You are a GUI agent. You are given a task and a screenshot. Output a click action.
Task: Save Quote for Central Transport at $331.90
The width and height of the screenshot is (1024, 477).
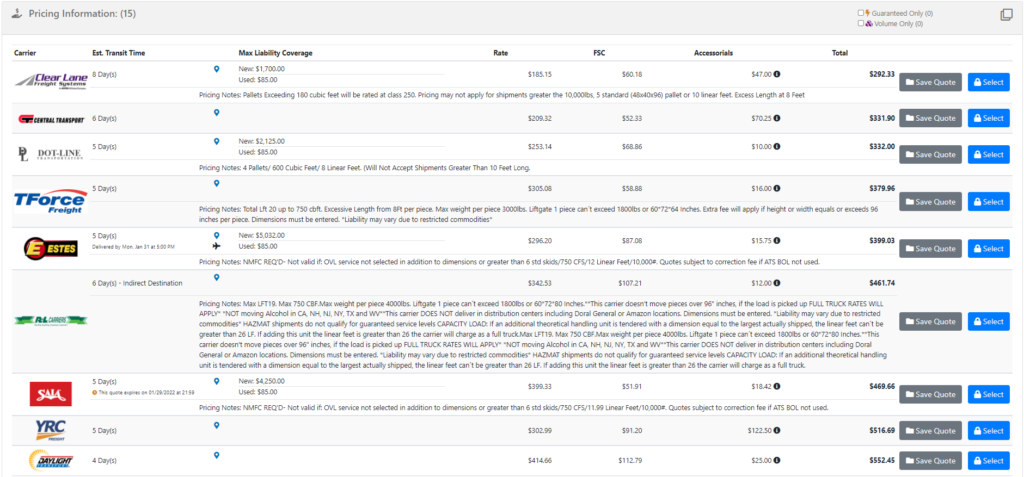[931, 118]
